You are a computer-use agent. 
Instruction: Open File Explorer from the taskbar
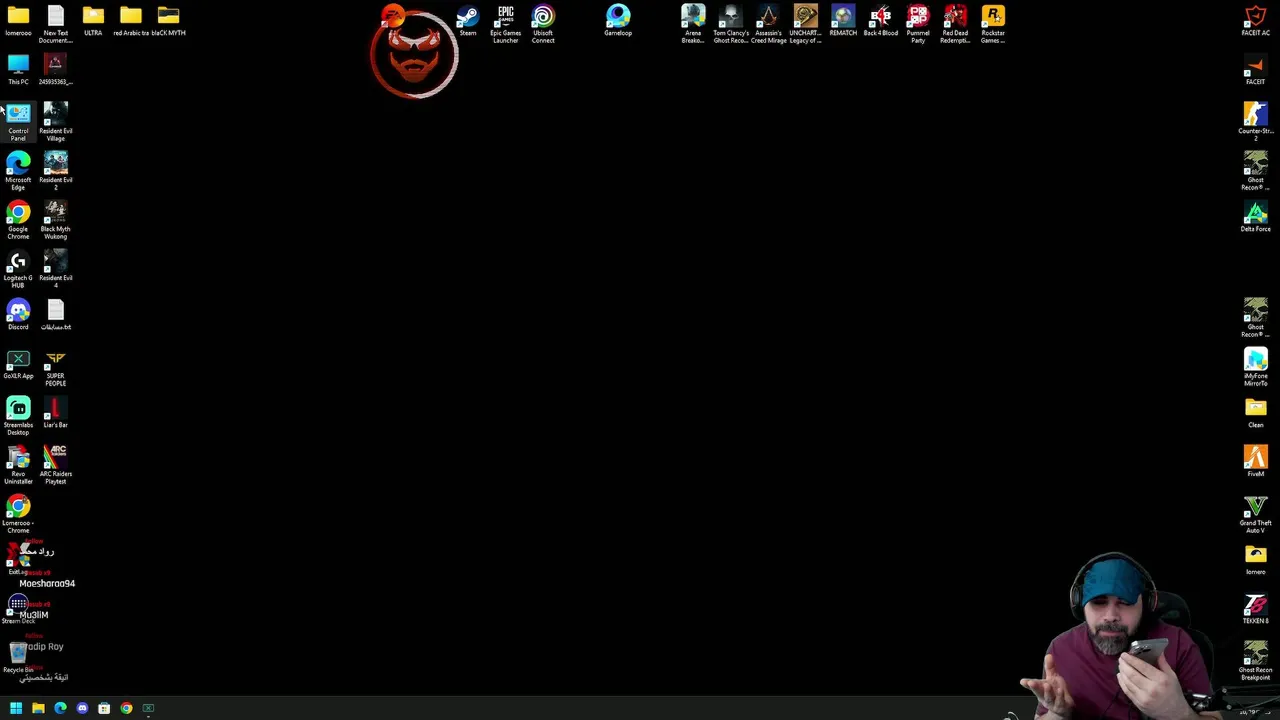coord(38,708)
